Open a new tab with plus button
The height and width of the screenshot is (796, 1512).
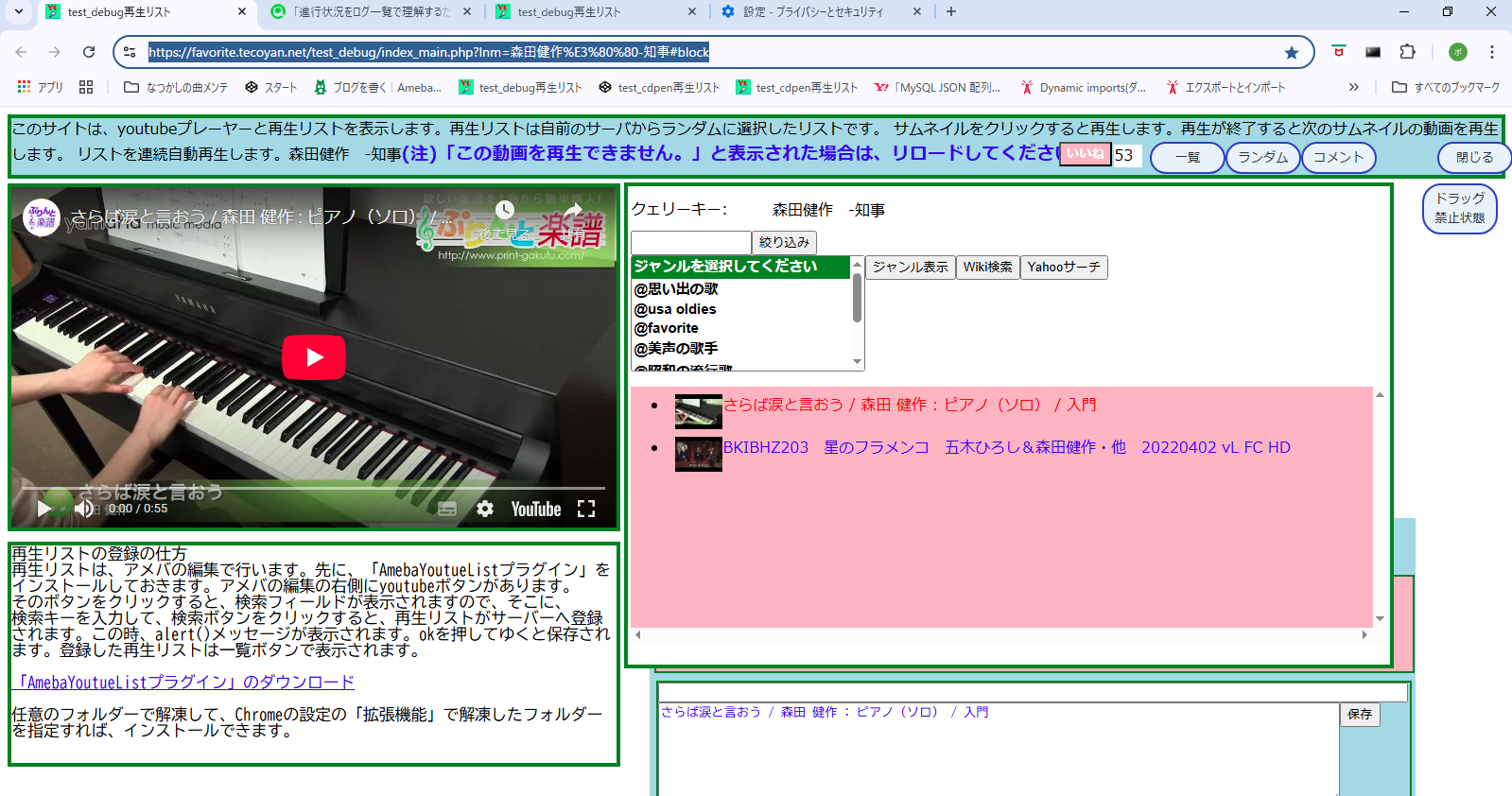(x=951, y=11)
